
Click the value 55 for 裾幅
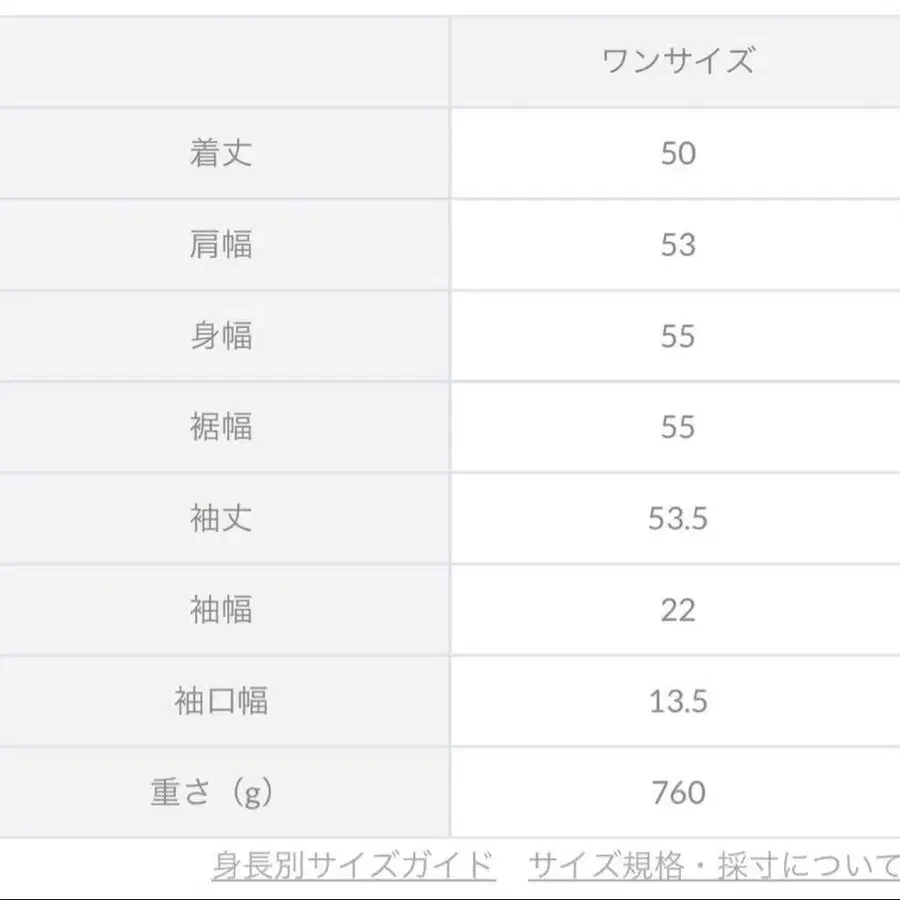[x=675, y=427]
